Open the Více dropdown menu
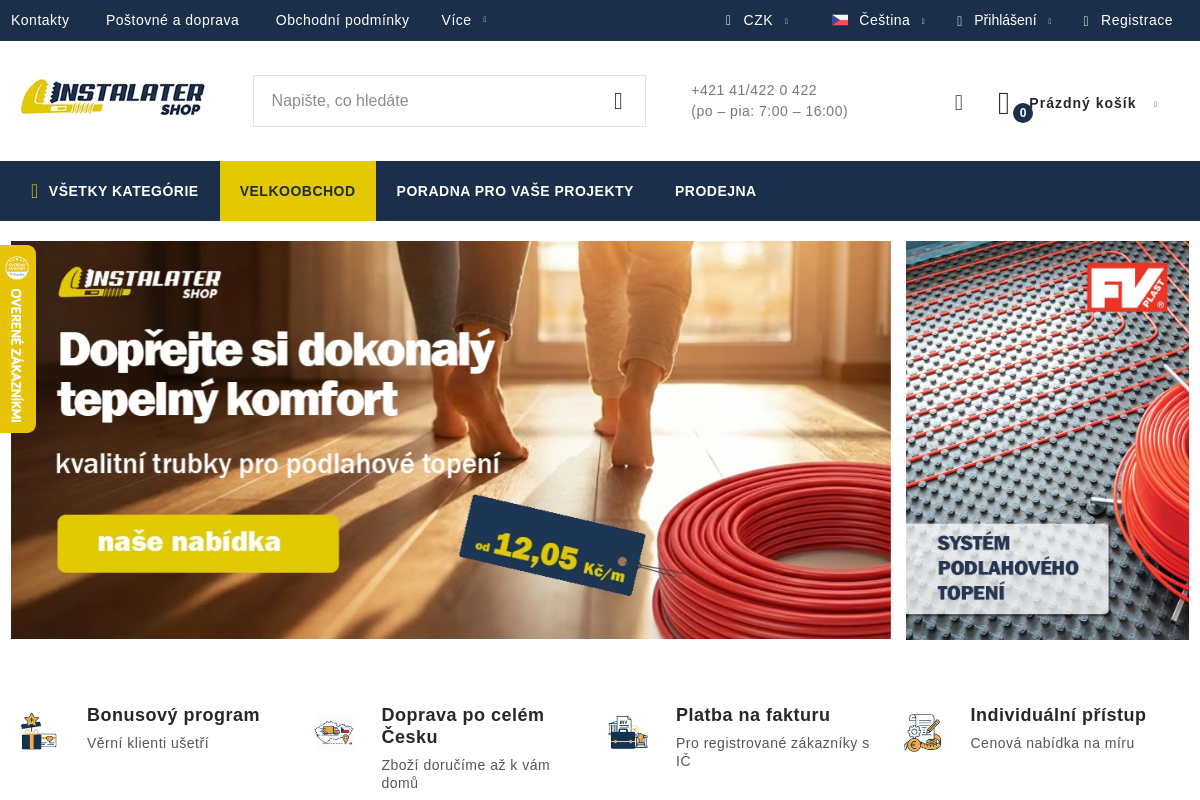Viewport: 1200px width, 800px height. tap(458, 19)
